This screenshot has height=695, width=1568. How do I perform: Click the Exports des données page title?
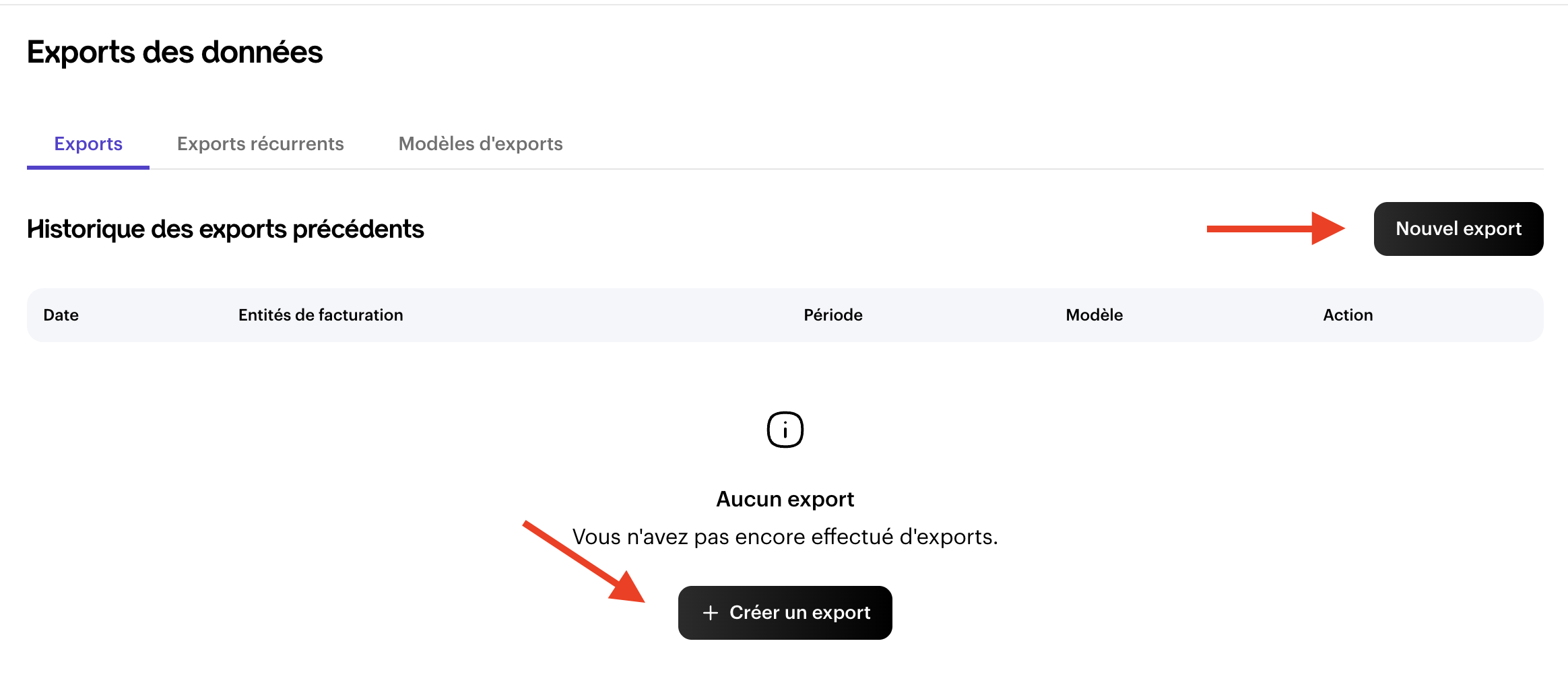pyautogui.click(x=174, y=53)
